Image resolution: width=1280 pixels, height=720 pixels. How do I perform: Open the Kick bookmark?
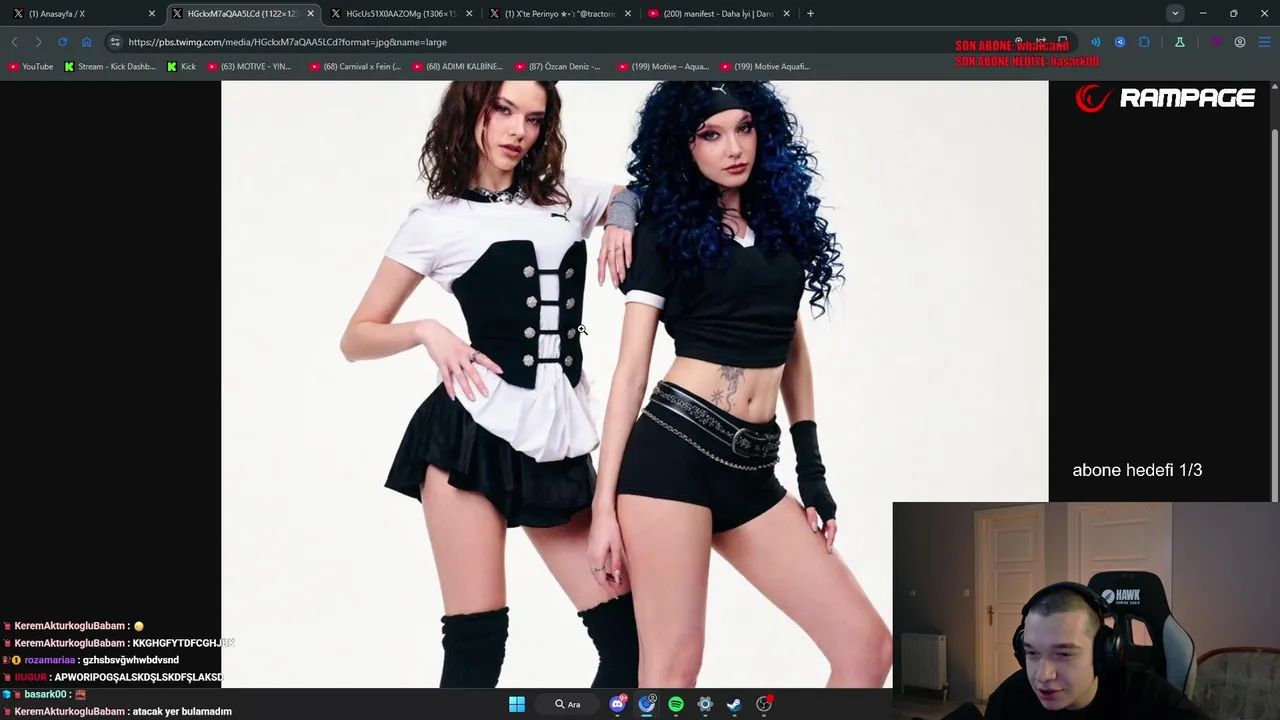point(182,66)
